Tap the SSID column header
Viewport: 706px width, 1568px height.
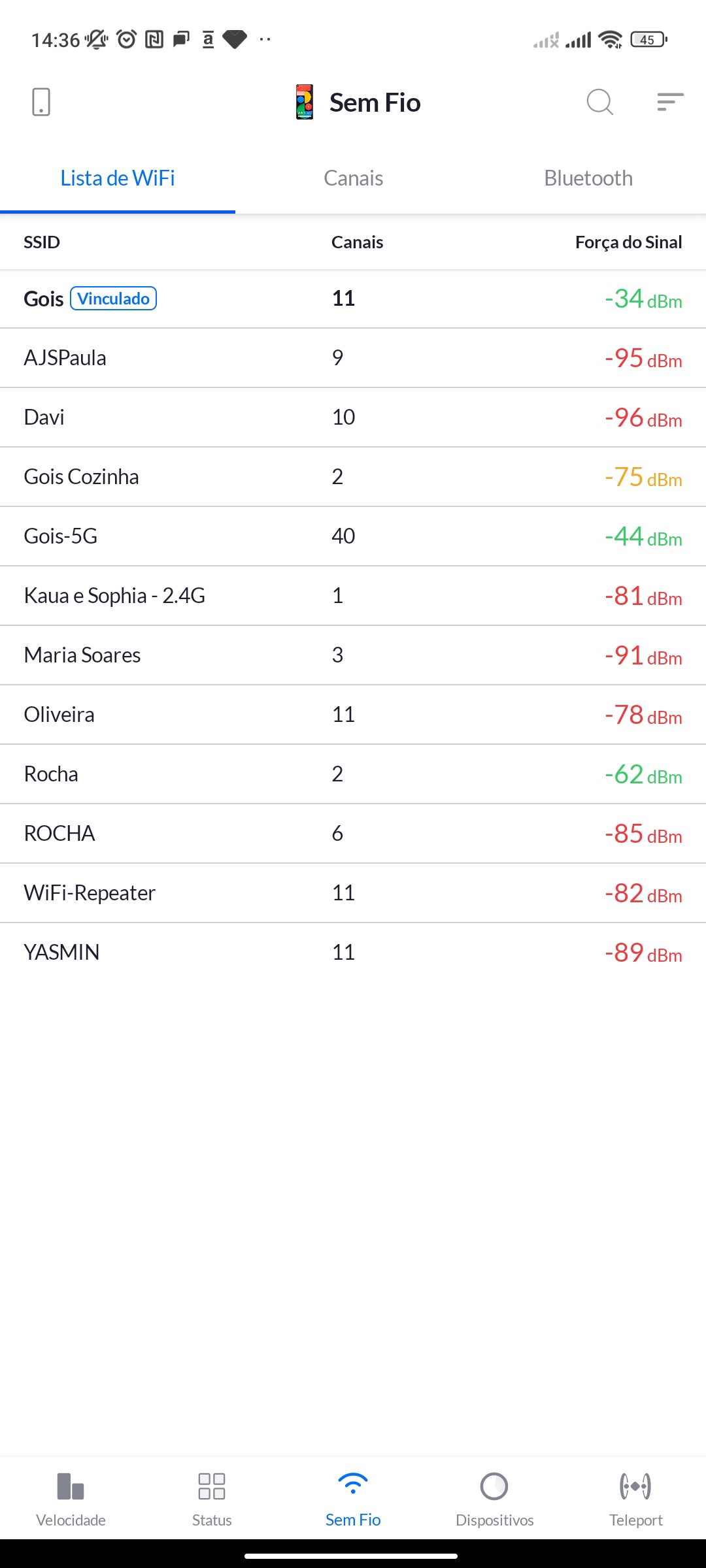pos(42,242)
